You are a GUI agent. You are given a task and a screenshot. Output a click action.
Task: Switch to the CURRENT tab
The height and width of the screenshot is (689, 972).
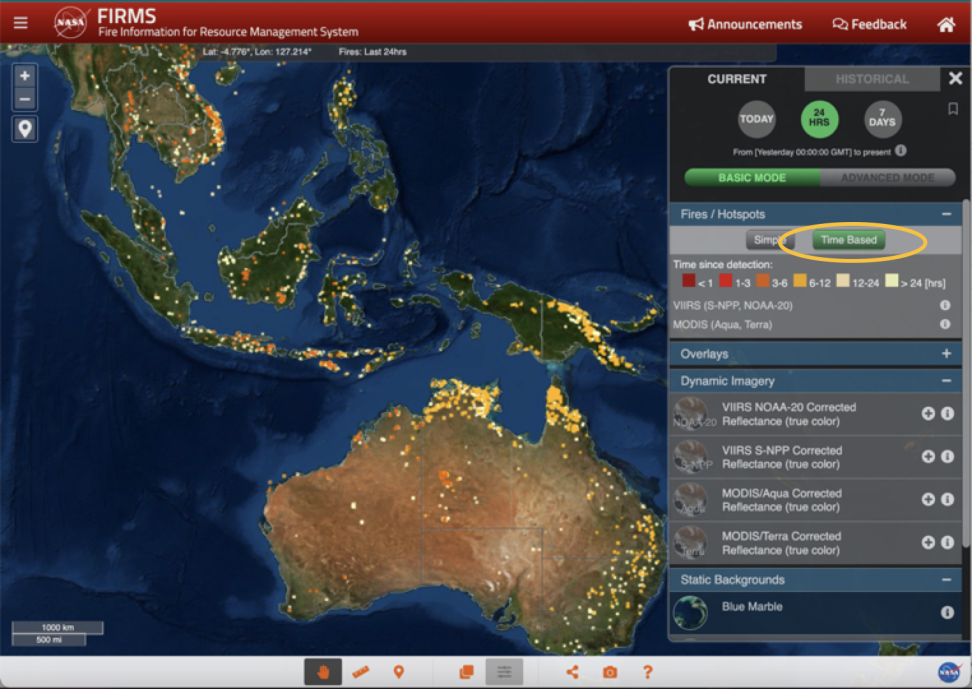[737, 79]
